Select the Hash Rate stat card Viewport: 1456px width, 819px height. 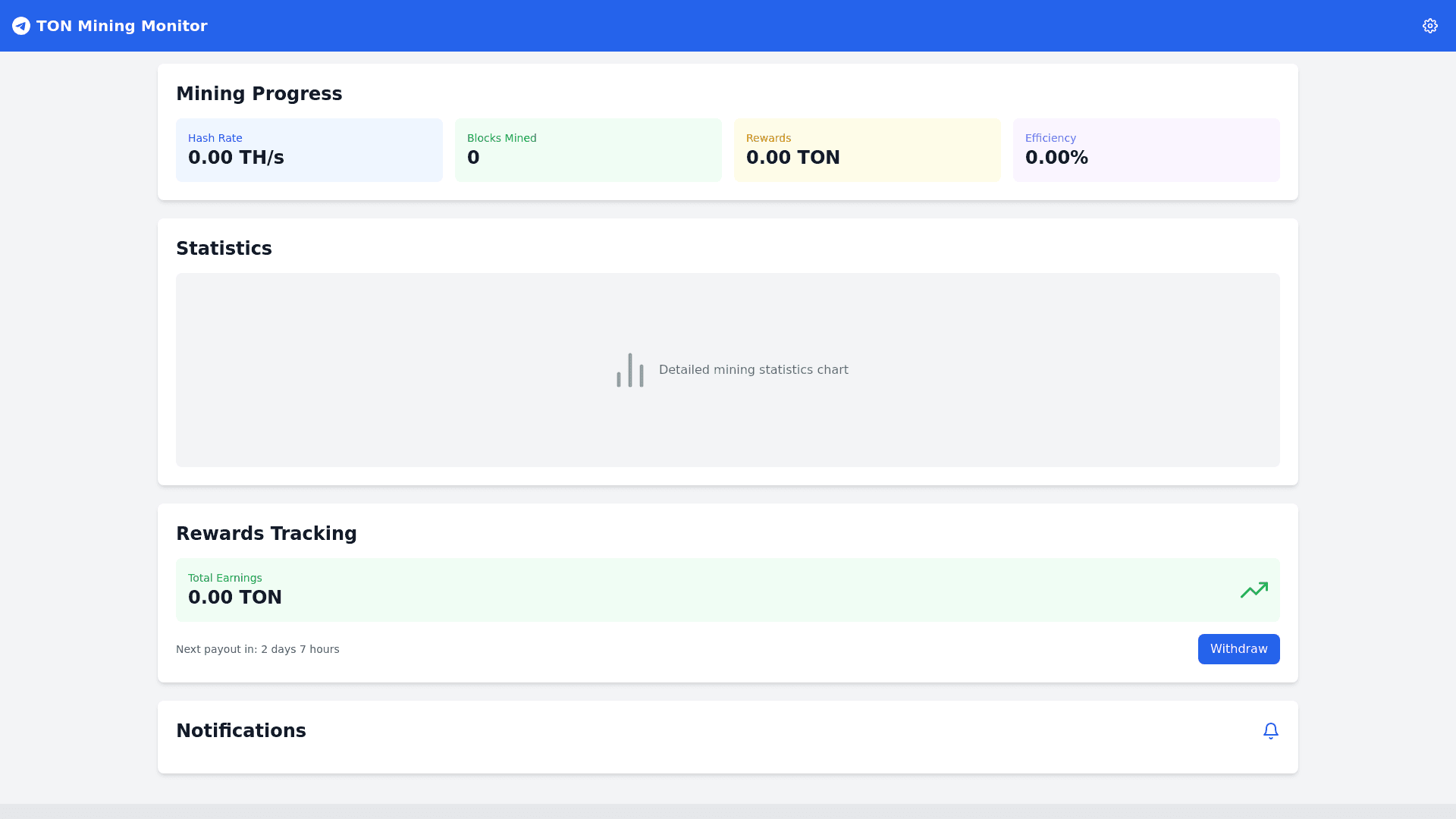click(309, 150)
